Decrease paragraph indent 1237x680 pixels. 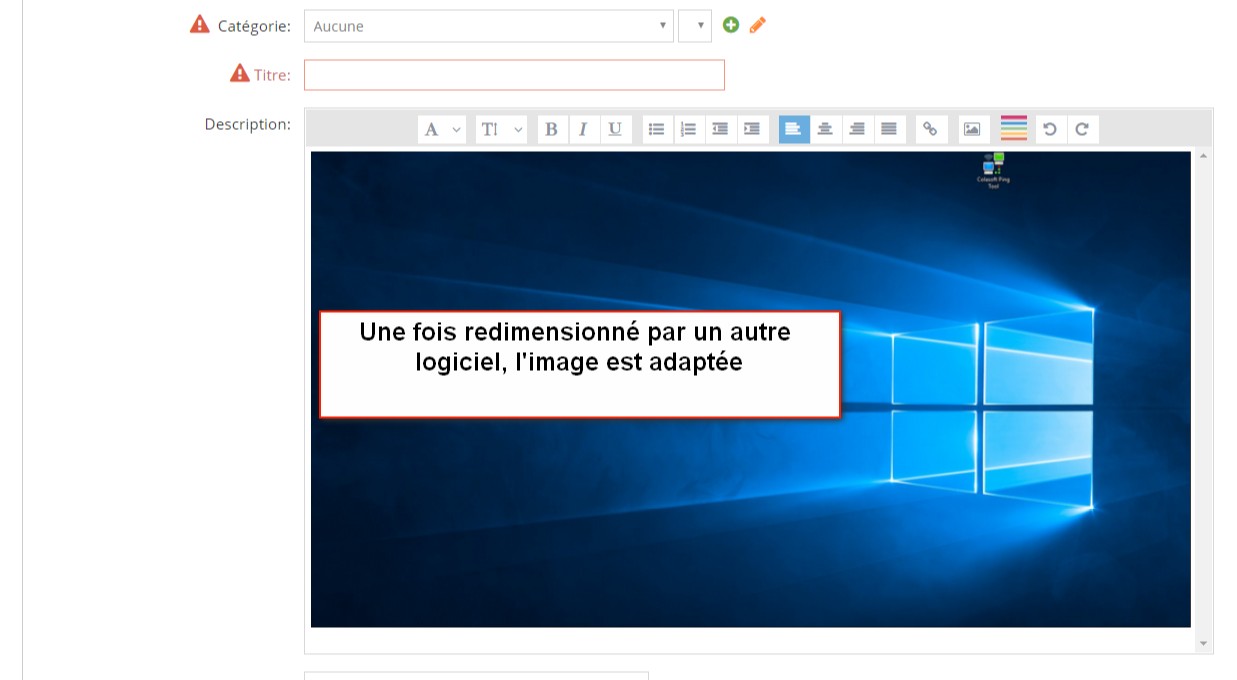pyautogui.click(x=720, y=129)
